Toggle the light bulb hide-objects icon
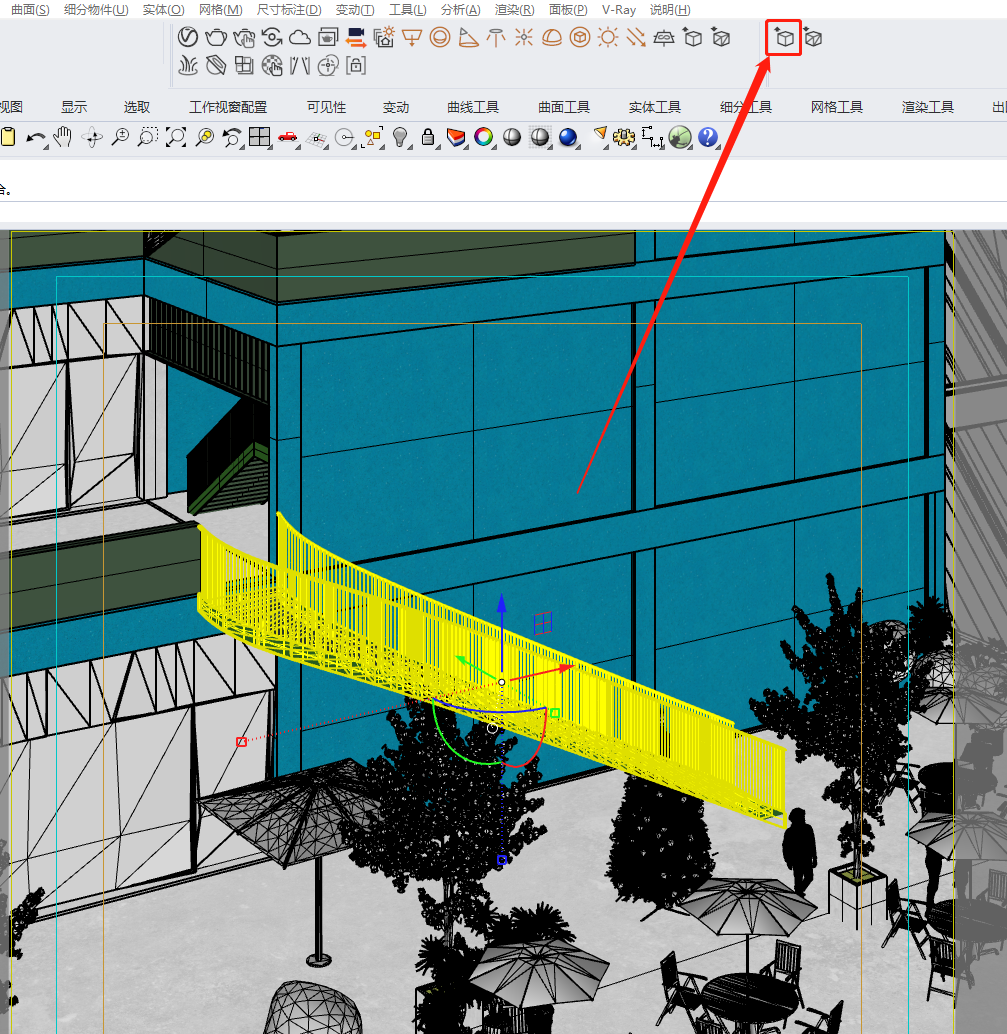Viewport: 1007px width, 1034px height. 400,137
